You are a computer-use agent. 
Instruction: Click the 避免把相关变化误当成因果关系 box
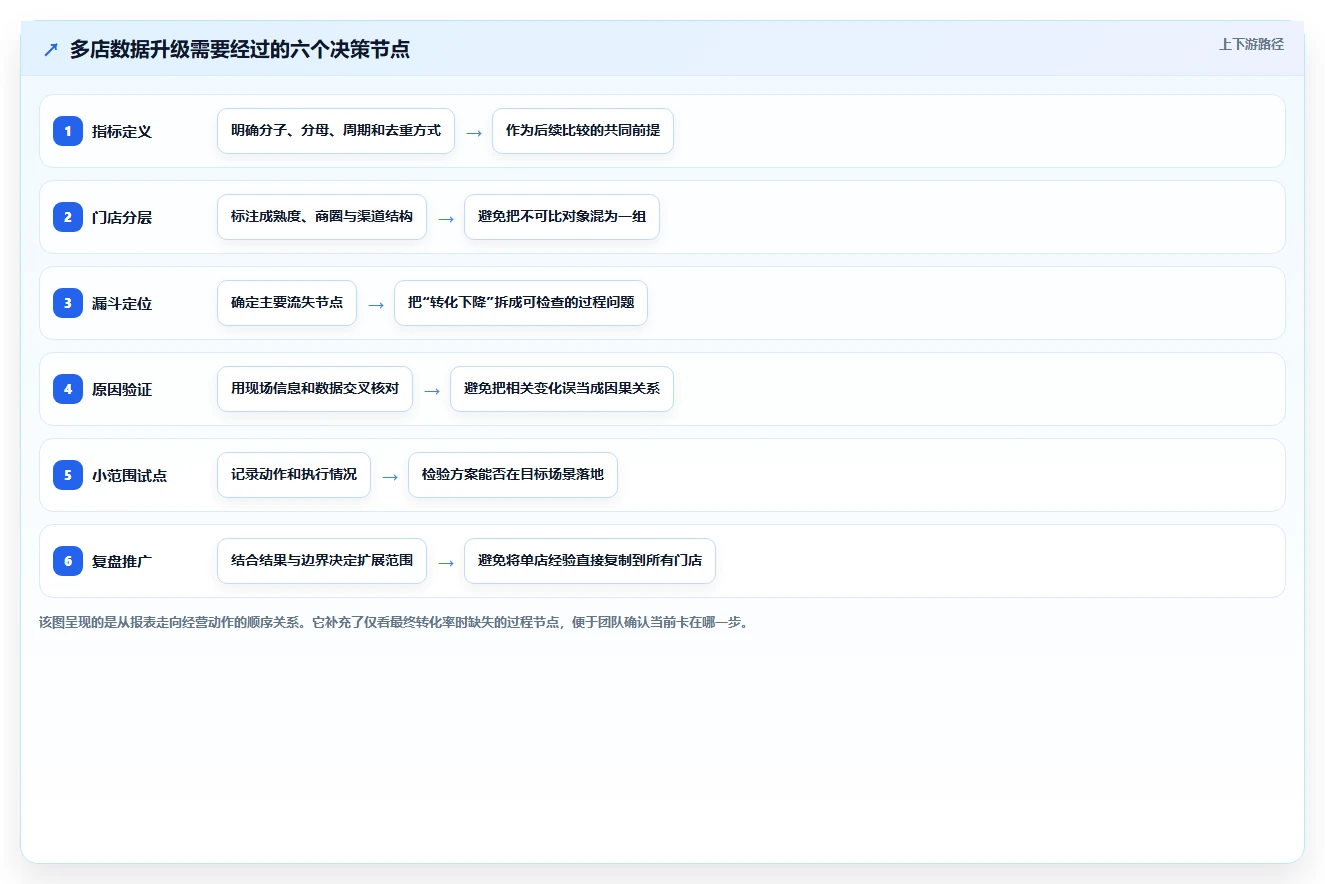562,389
